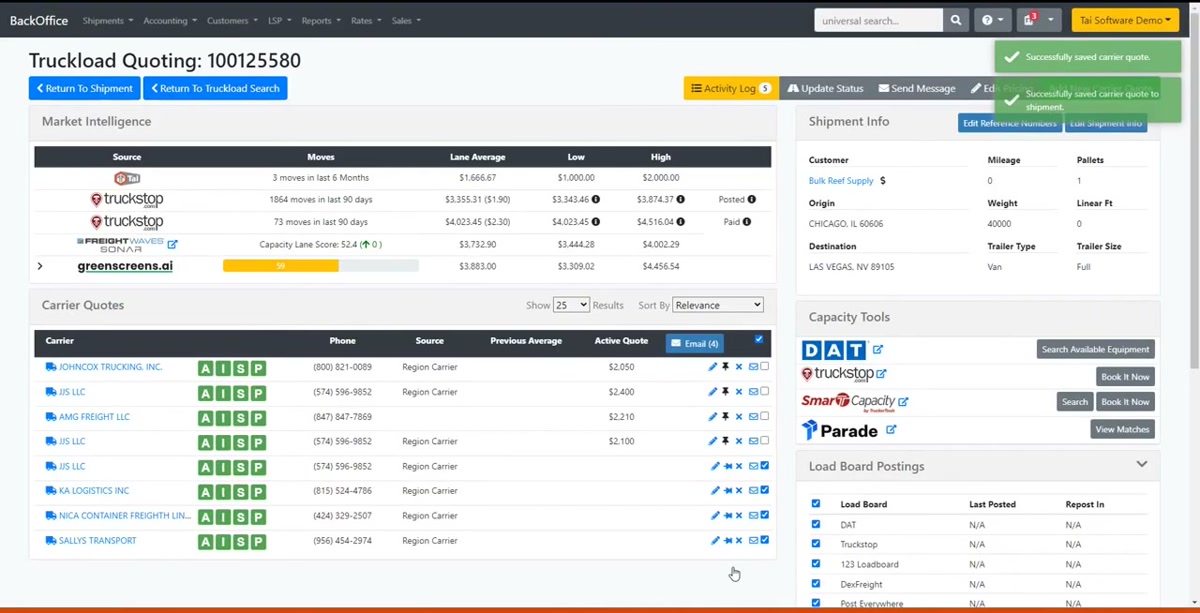Check the AMG FREIGHT LLC email checkbox
Screen dimensions: 1200x613
pos(765,416)
